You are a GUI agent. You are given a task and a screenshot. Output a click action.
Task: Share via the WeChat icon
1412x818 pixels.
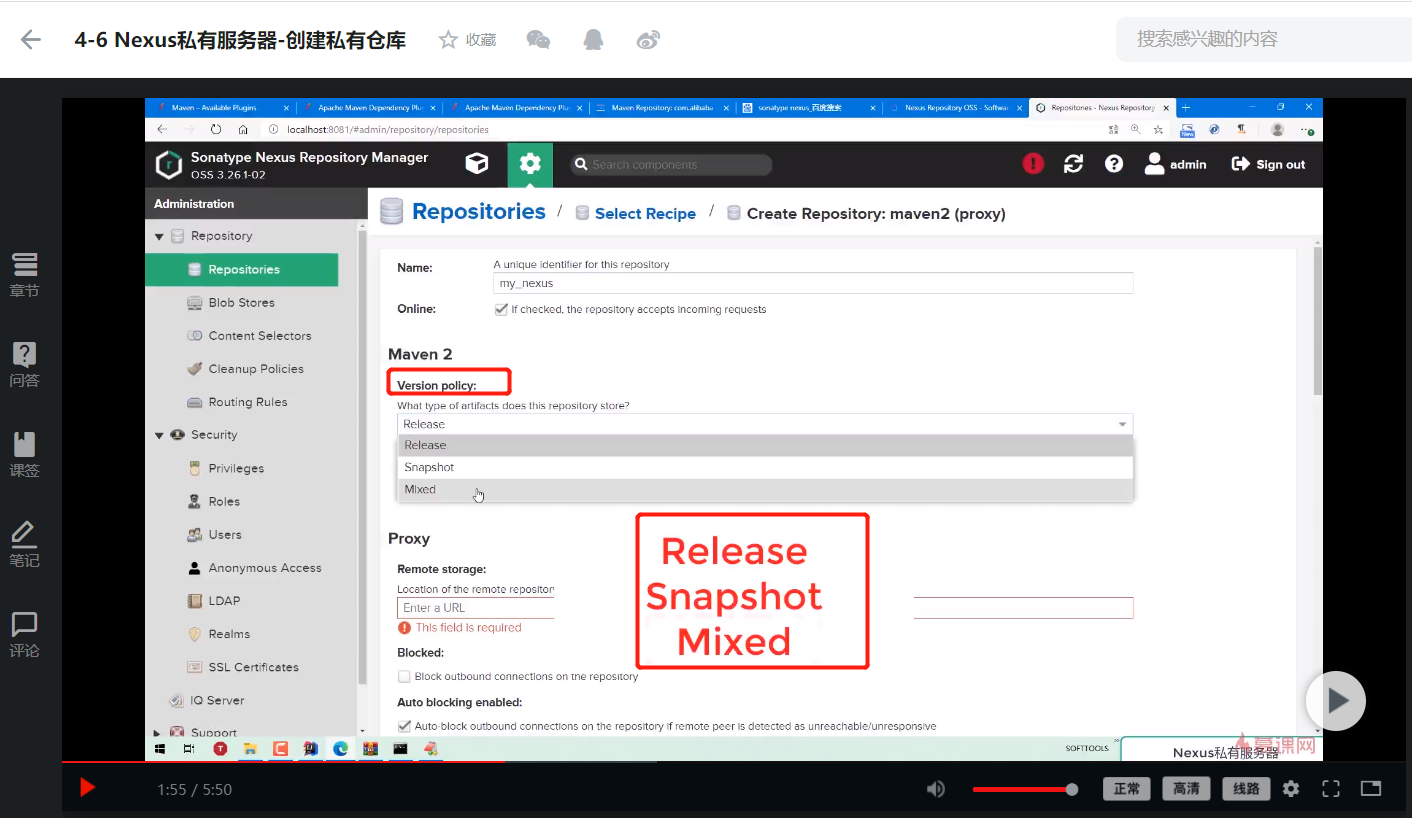(x=538, y=39)
